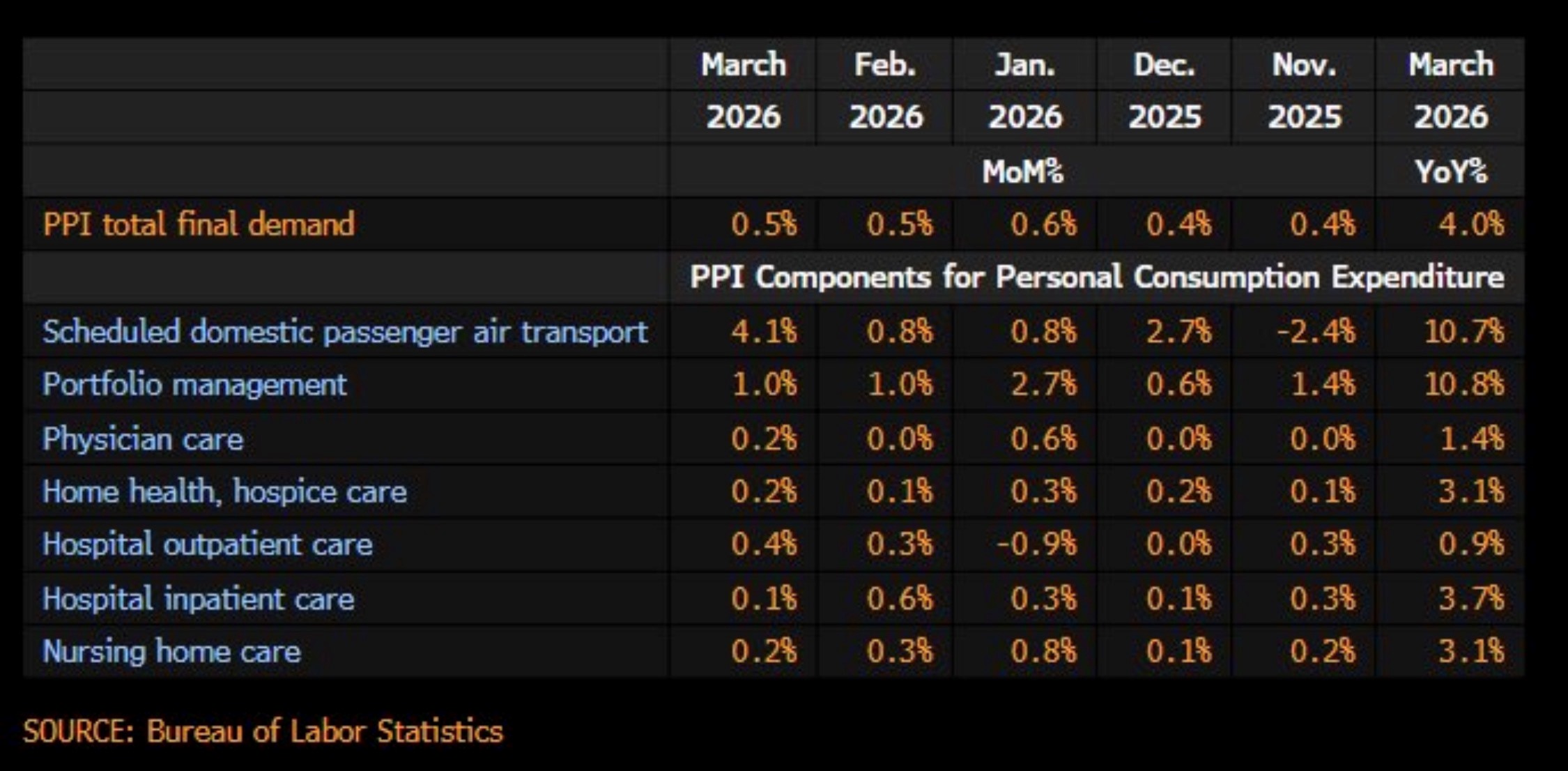Image resolution: width=1568 pixels, height=771 pixels.
Task: Select the -0.9% hospital outpatient January value
Action: (x=1037, y=544)
